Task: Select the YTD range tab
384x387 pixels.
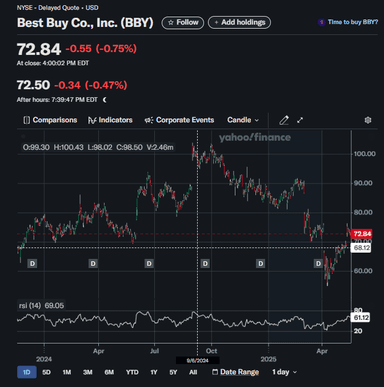Action: coord(132,372)
